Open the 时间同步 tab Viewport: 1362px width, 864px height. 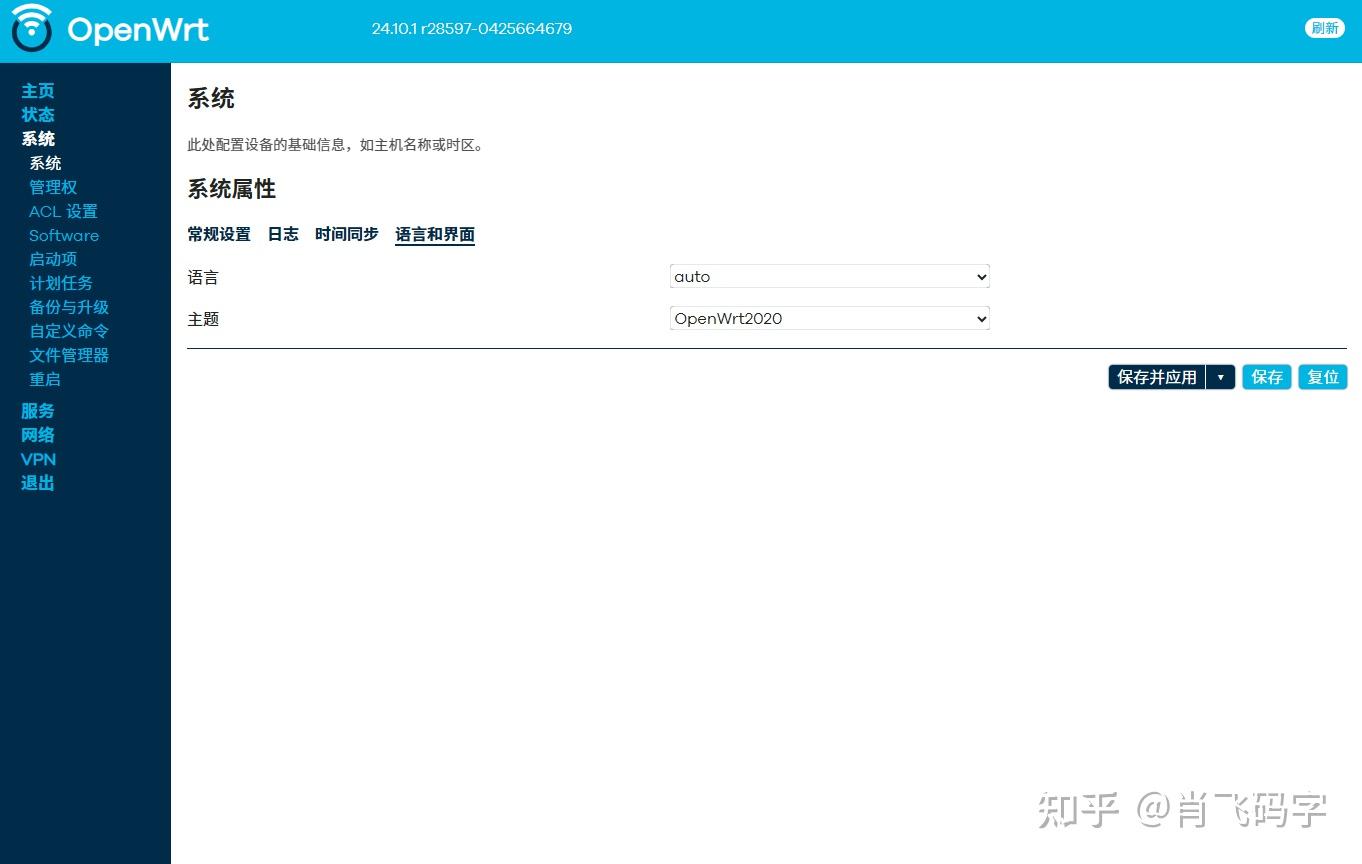[346, 234]
